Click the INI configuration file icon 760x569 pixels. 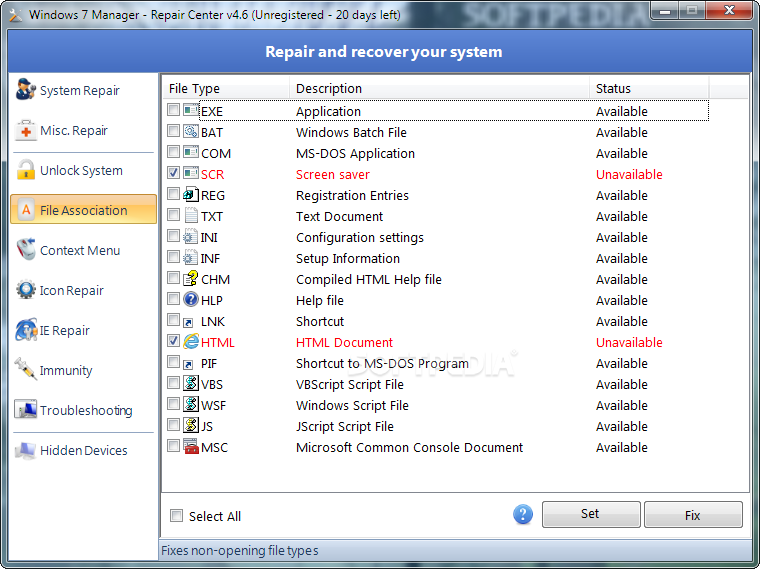coord(190,237)
